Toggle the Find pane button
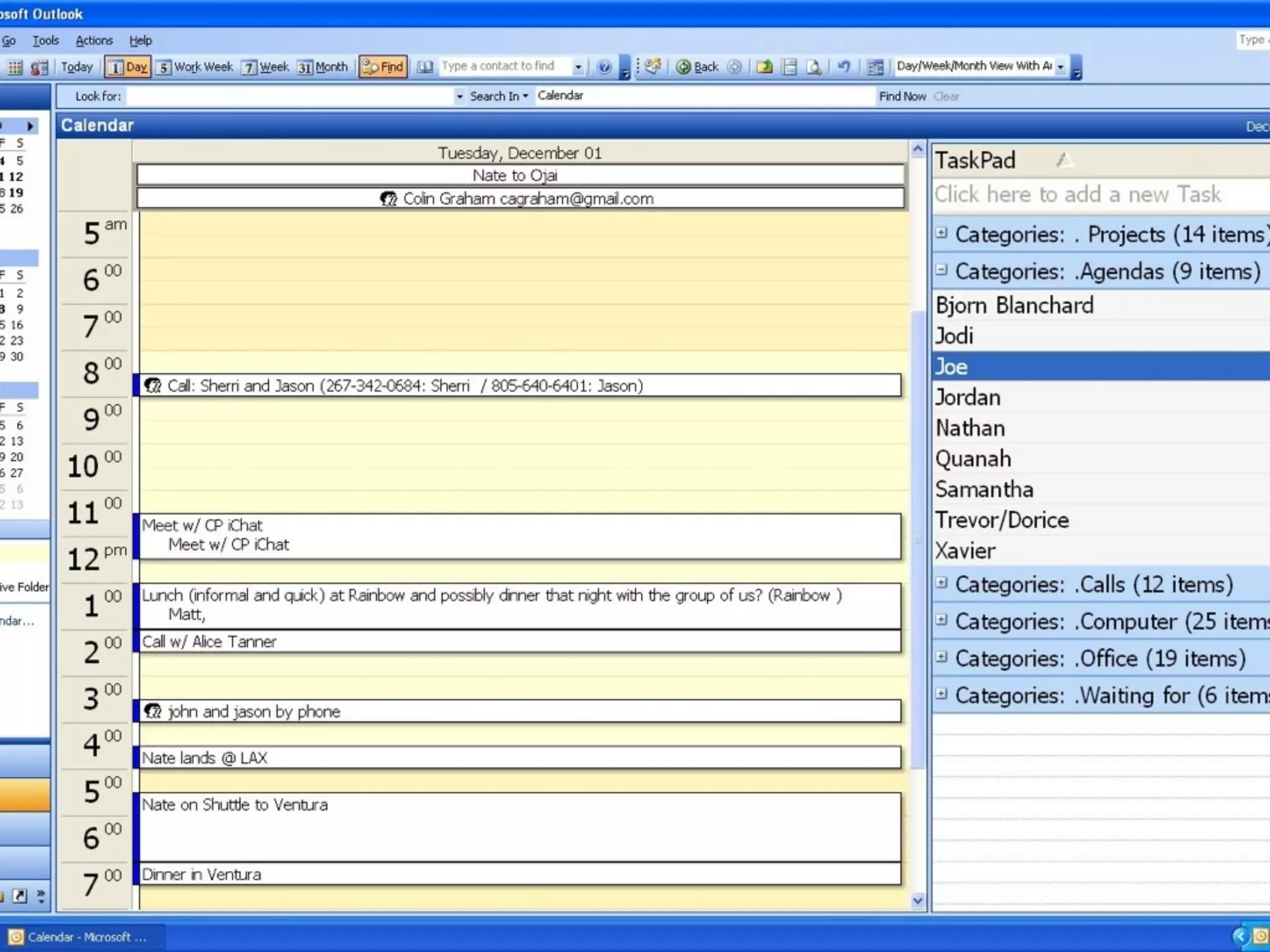This screenshot has width=1270, height=952. [383, 67]
